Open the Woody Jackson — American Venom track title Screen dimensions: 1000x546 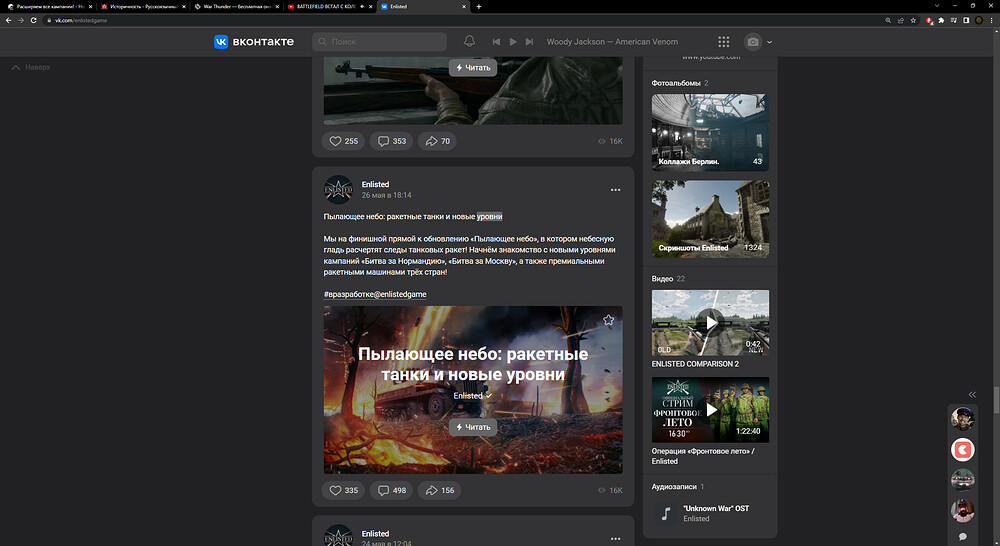612,41
